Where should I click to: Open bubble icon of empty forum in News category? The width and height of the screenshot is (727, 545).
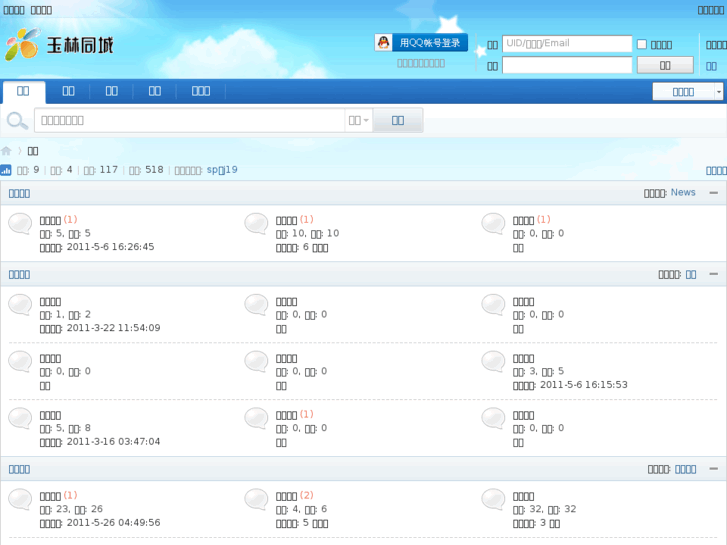[493, 224]
